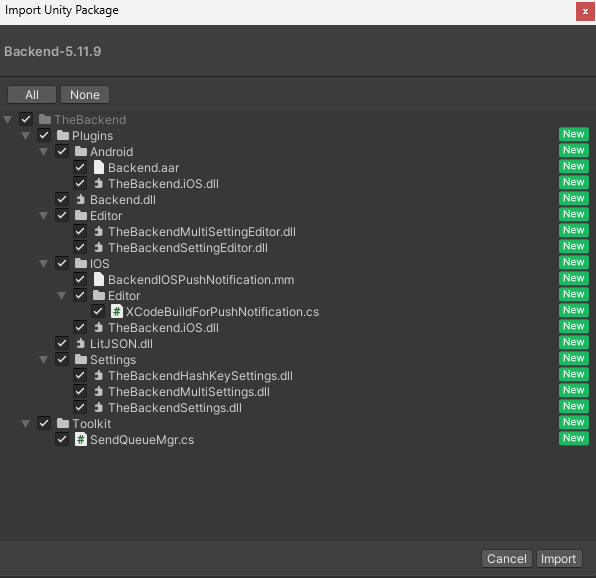Click the None button
Image resolution: width=596 pixels, height=578 pixels.
pyautogui.click(x=85, y=95)
